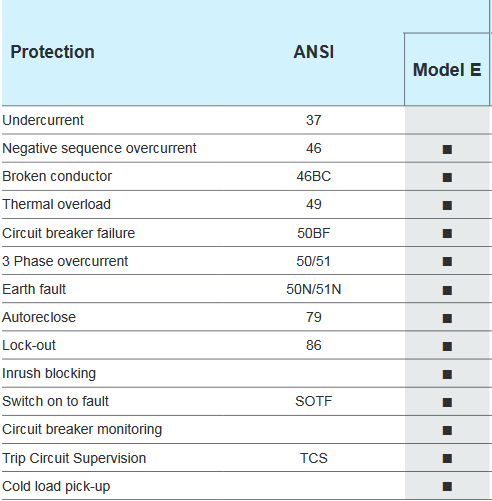The height and width of the screenshot is (501, 492).
Task: Click the Model E mark for Negative sequence overcurrent
Action: tap(447, 149)
